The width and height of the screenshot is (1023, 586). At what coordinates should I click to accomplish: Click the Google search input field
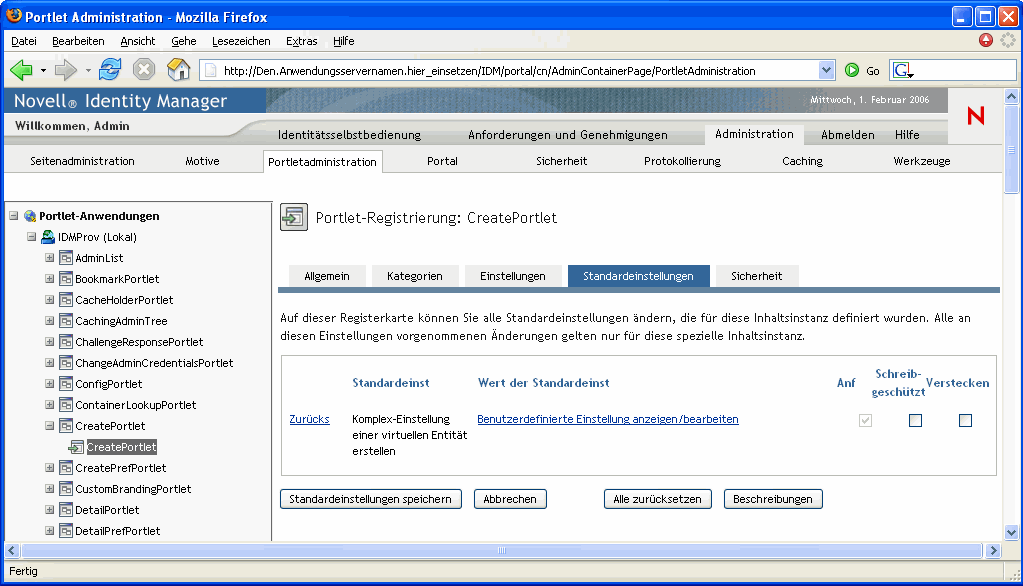(x=966, y=70)
